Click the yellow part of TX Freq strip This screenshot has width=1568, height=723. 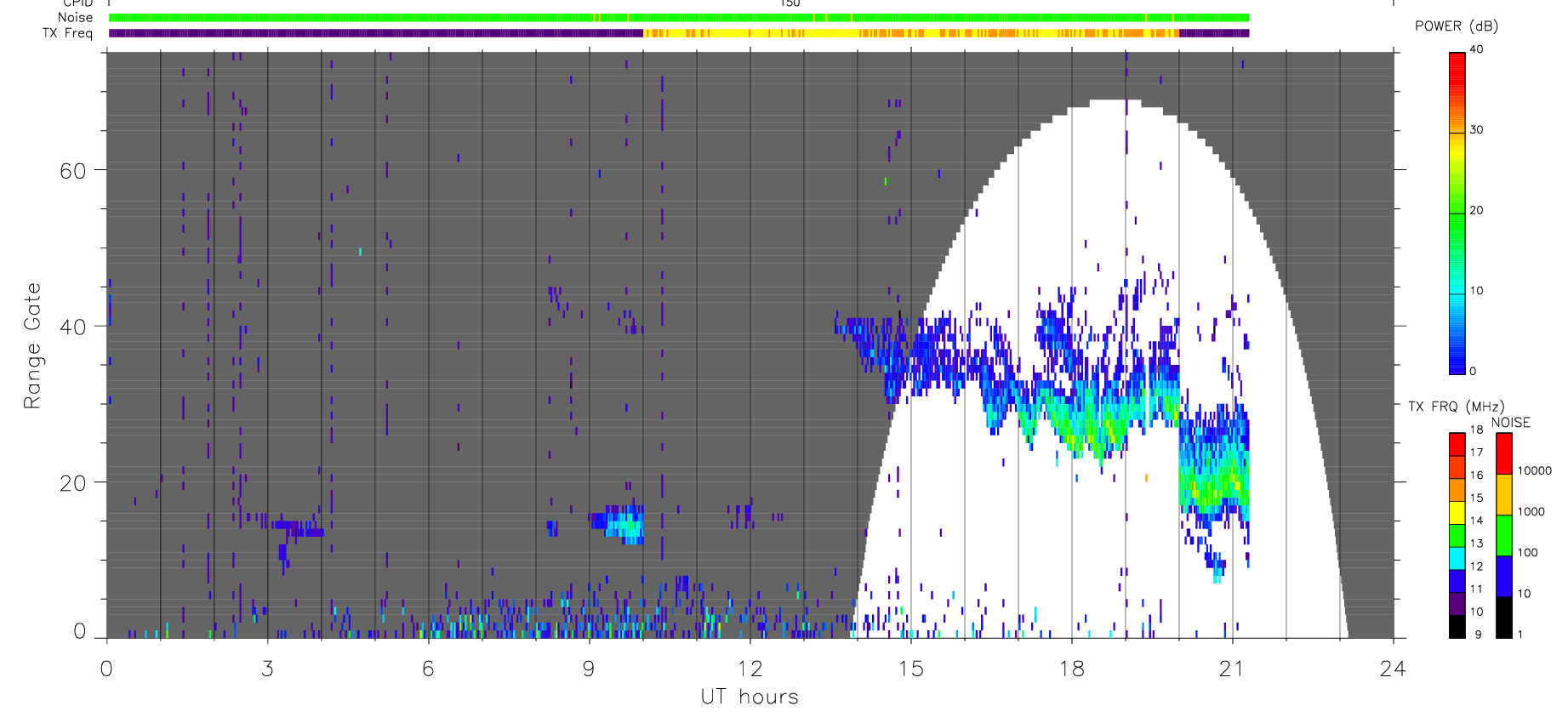(x=910, y=33)
